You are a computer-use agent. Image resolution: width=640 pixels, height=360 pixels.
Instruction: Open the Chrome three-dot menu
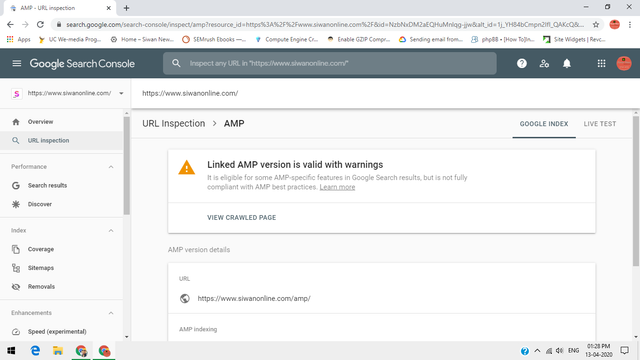[x=630, y=24]
